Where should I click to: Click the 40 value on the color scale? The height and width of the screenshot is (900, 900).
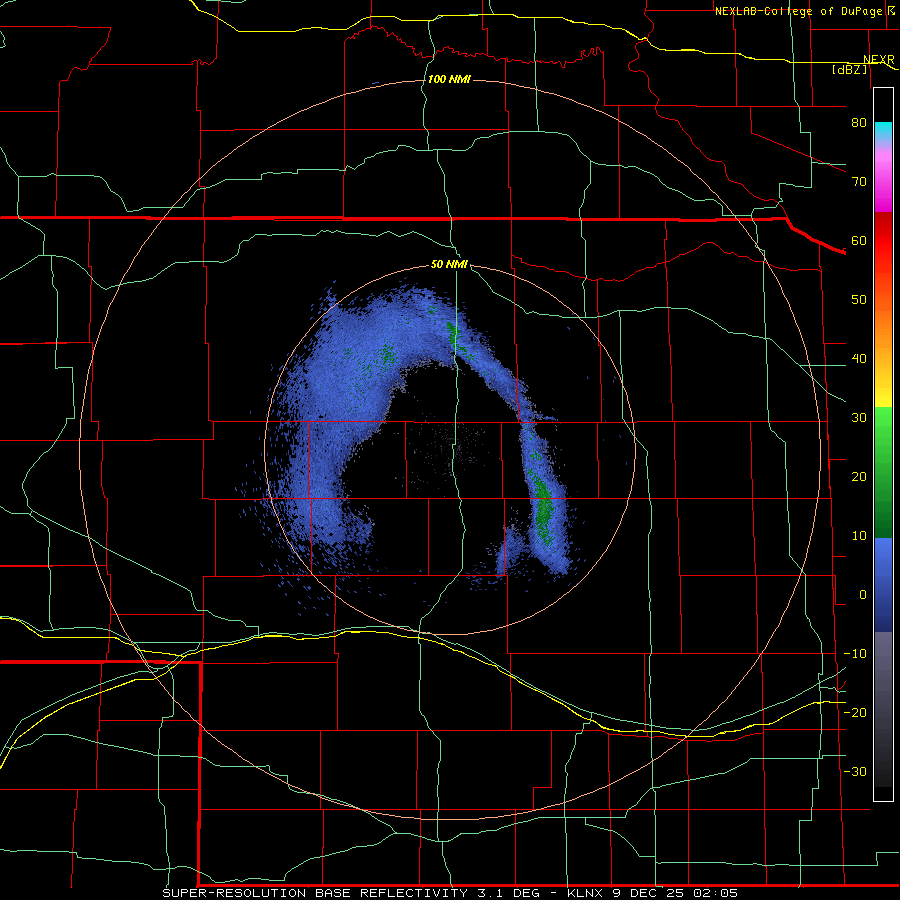click(x=859, y=359)
